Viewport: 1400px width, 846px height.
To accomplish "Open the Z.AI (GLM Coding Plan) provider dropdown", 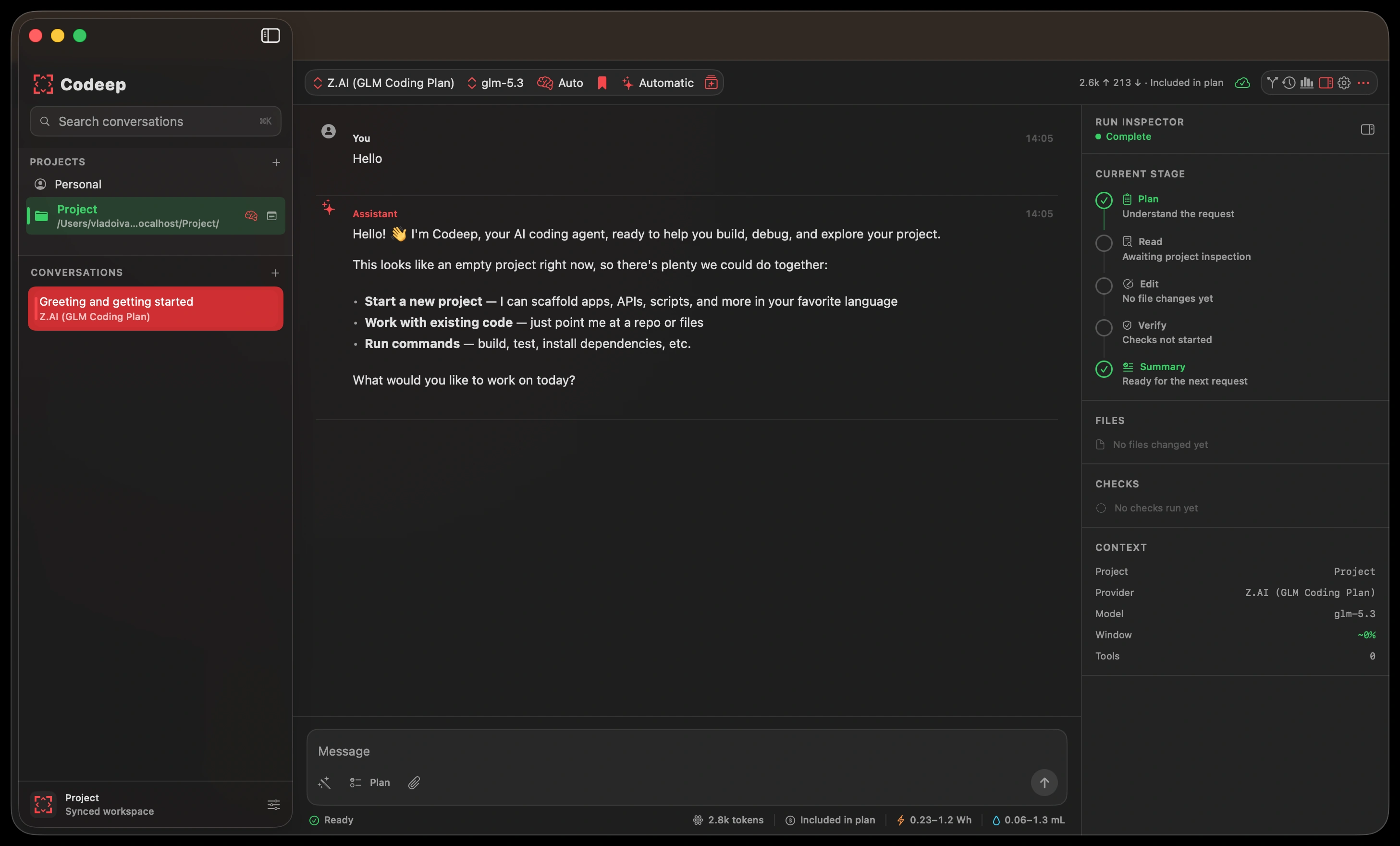I will pyautogui.click(x=383, y=83).
